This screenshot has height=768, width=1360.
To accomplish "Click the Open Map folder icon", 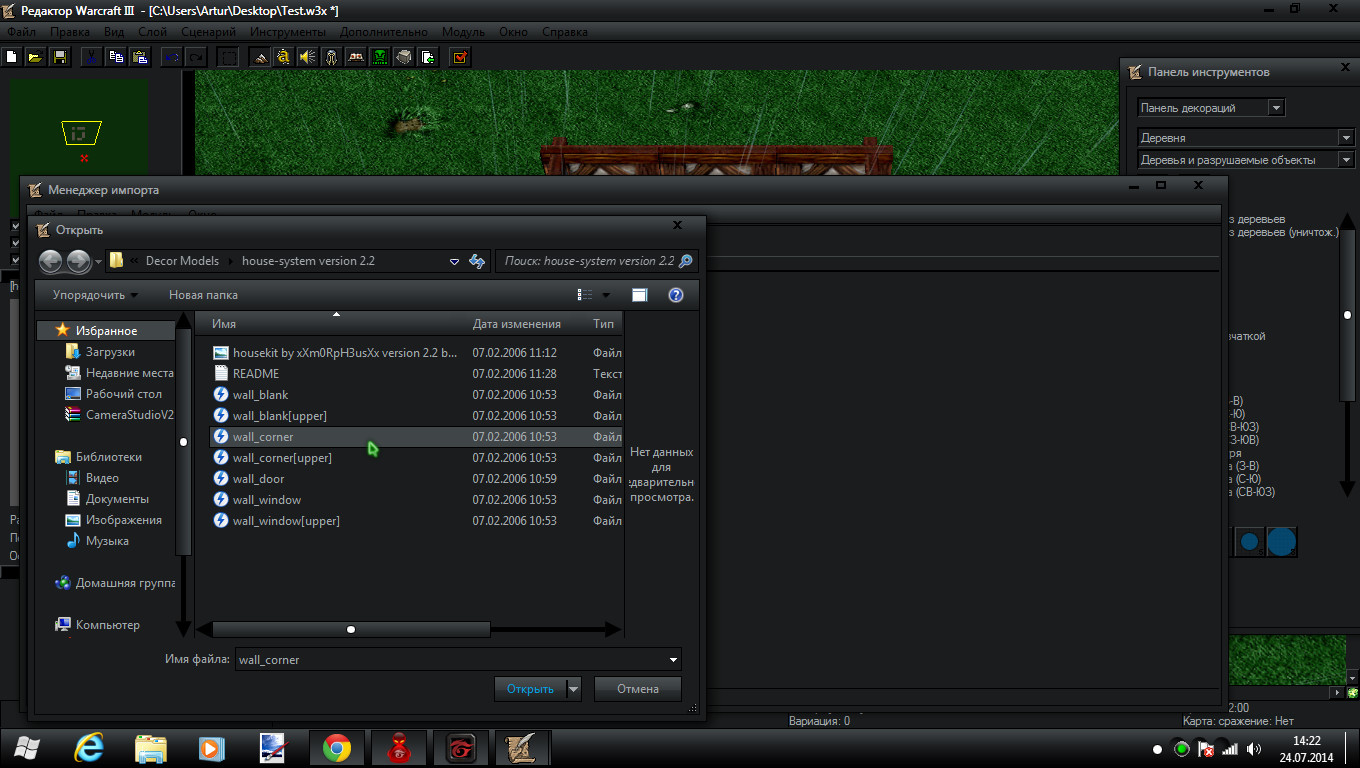I will (35, 57).
